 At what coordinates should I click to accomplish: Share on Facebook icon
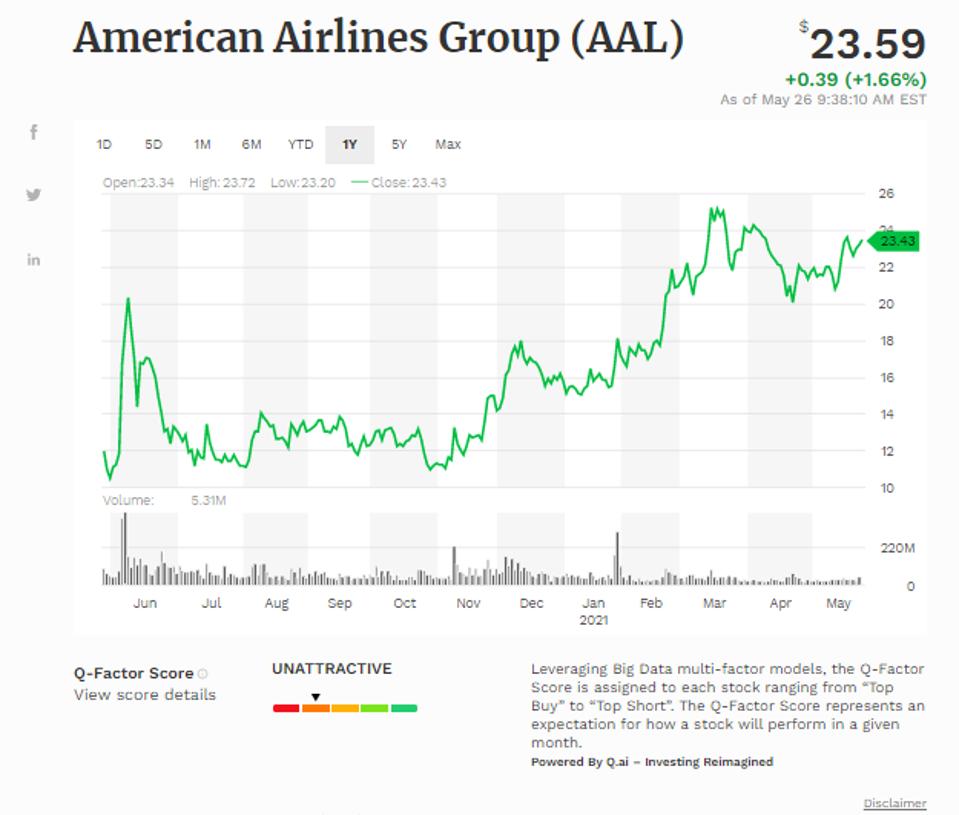click(x=33, y=132)
